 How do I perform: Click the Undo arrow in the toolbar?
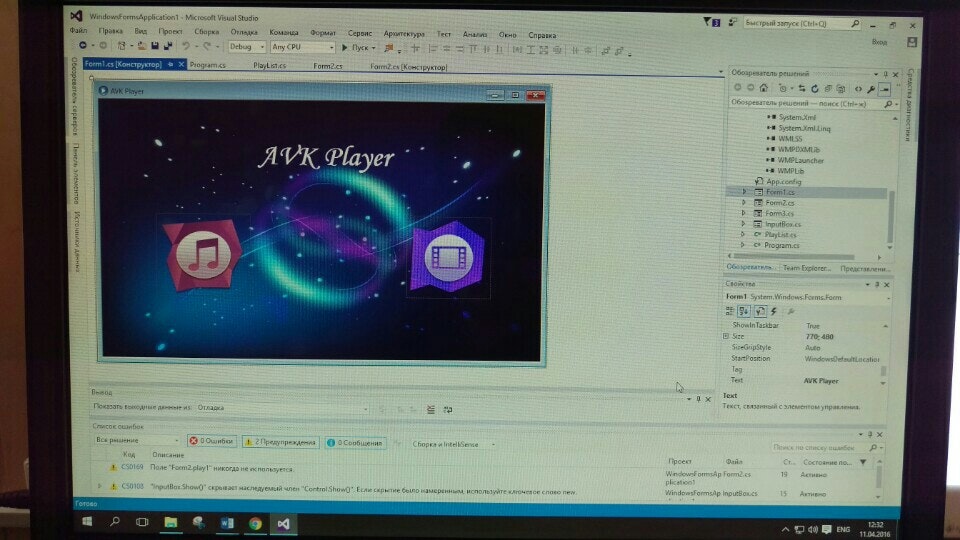pyautogui.click(x=186, y=47)
